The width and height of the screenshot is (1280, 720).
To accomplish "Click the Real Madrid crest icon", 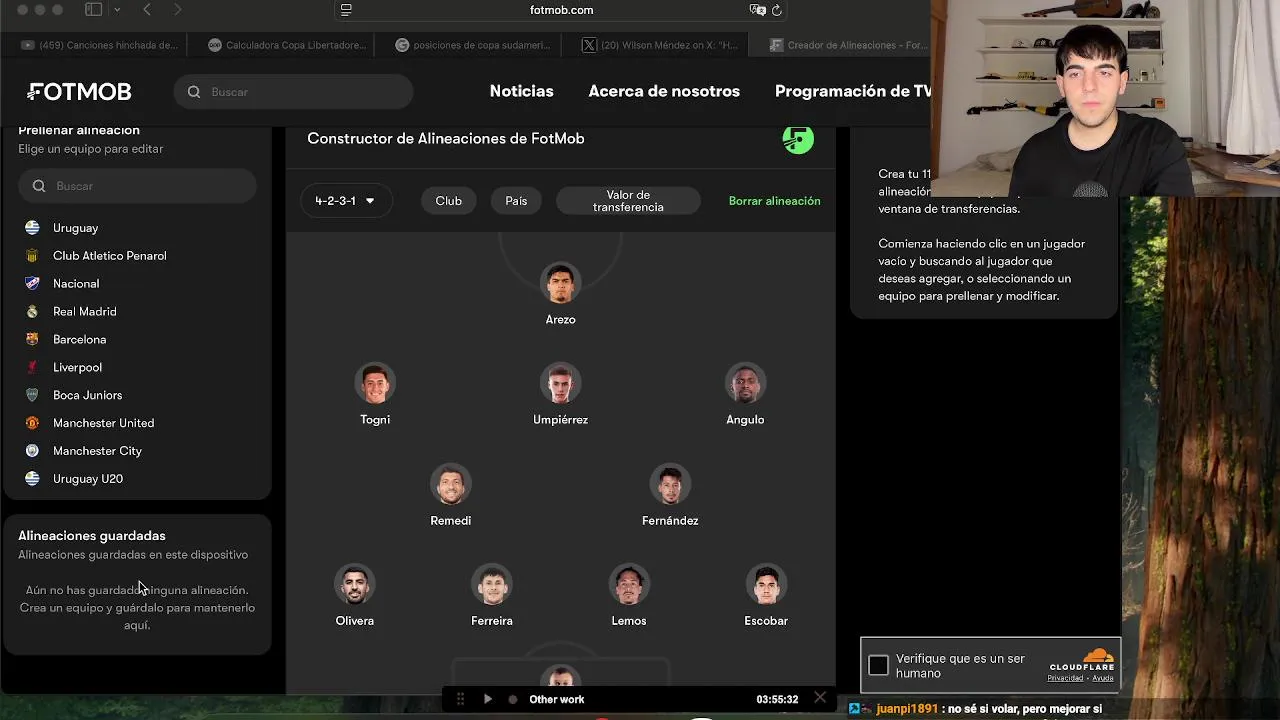I will pyautogui.click(x=32, y=312).
